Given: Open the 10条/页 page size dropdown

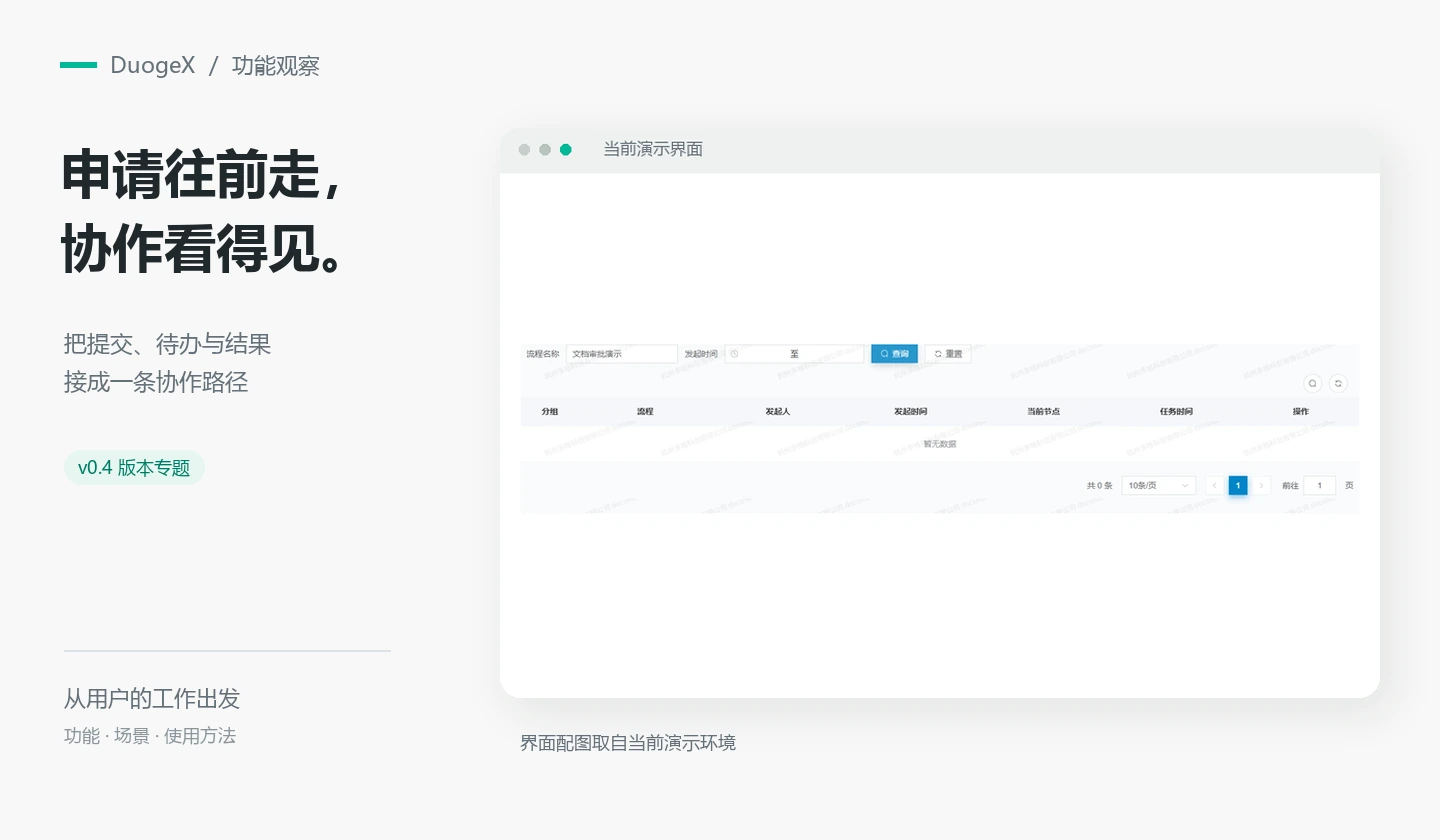Looking at the screenshot, I should pyautogui.click(x=1159, y=485).
